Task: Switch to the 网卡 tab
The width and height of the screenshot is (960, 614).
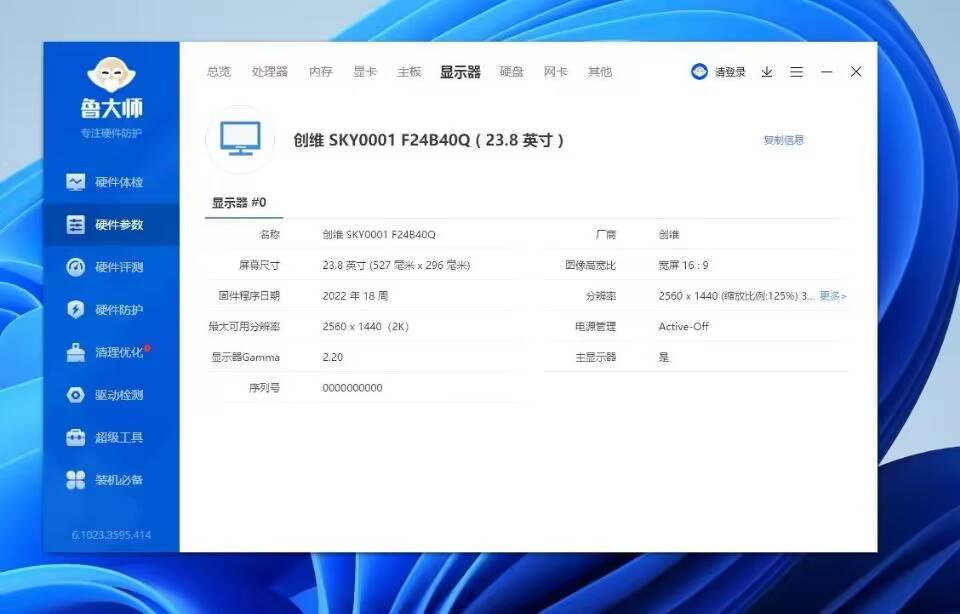Action: pos(556,72)
